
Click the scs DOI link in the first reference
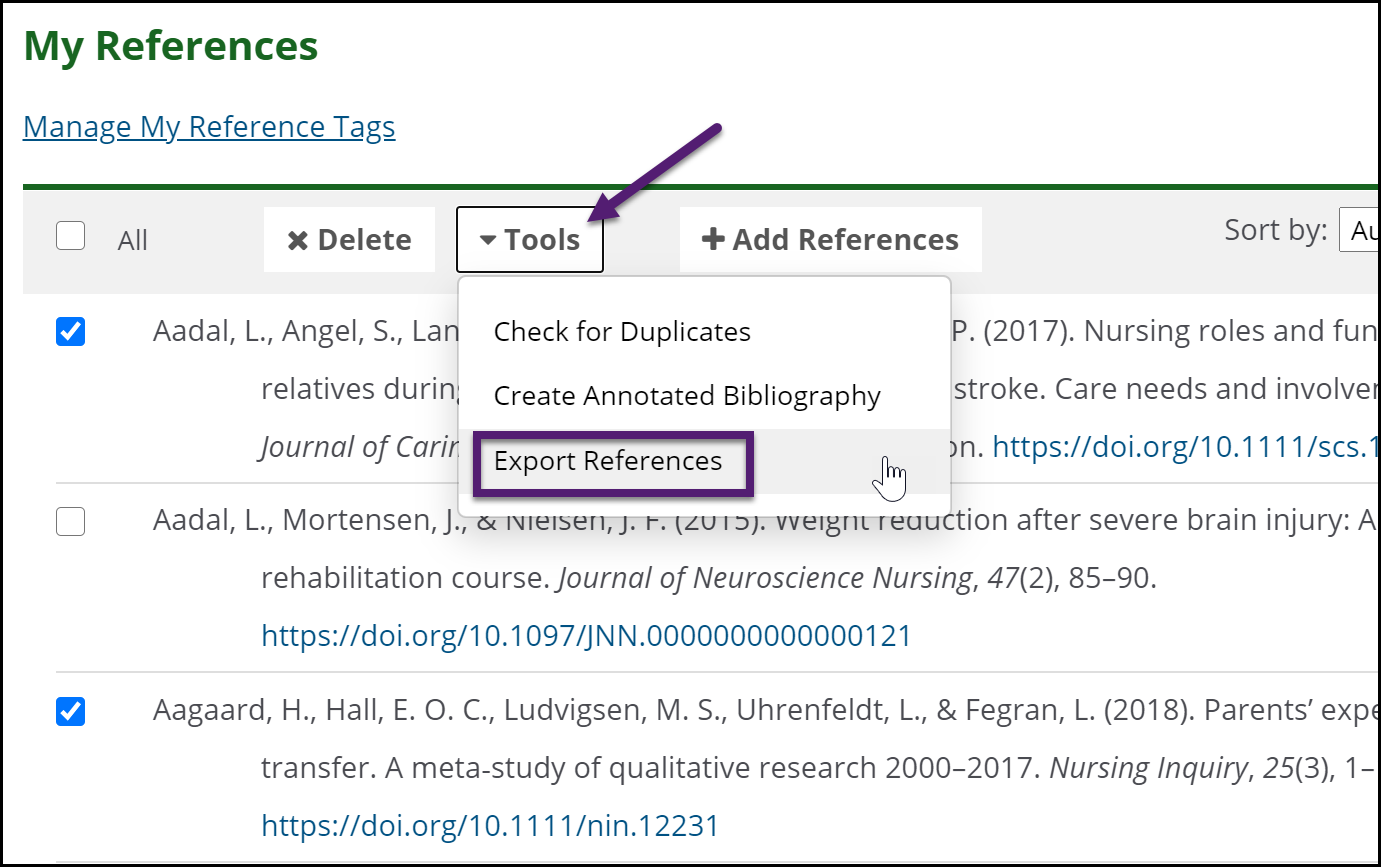(x=1180, y=446)
